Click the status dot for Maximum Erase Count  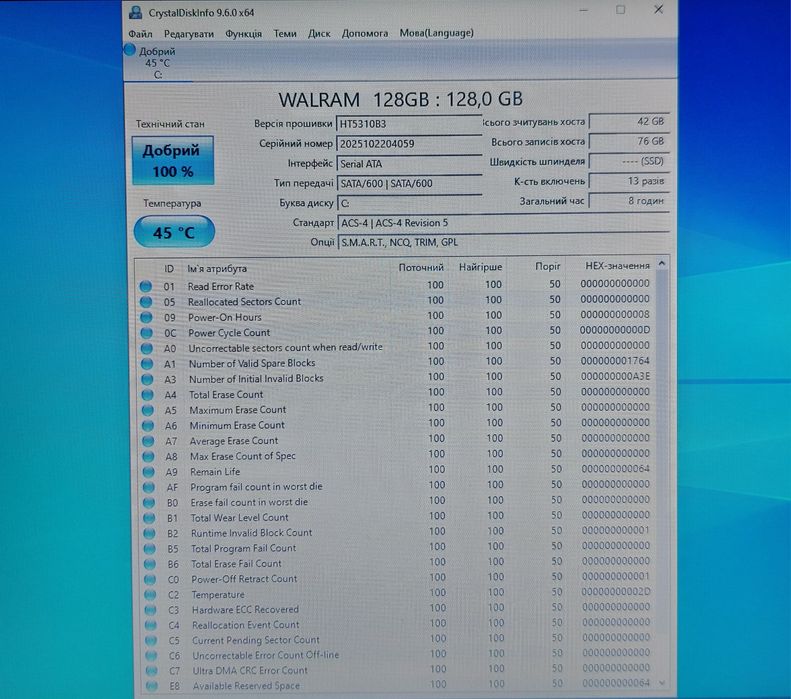tap(148, 410)
